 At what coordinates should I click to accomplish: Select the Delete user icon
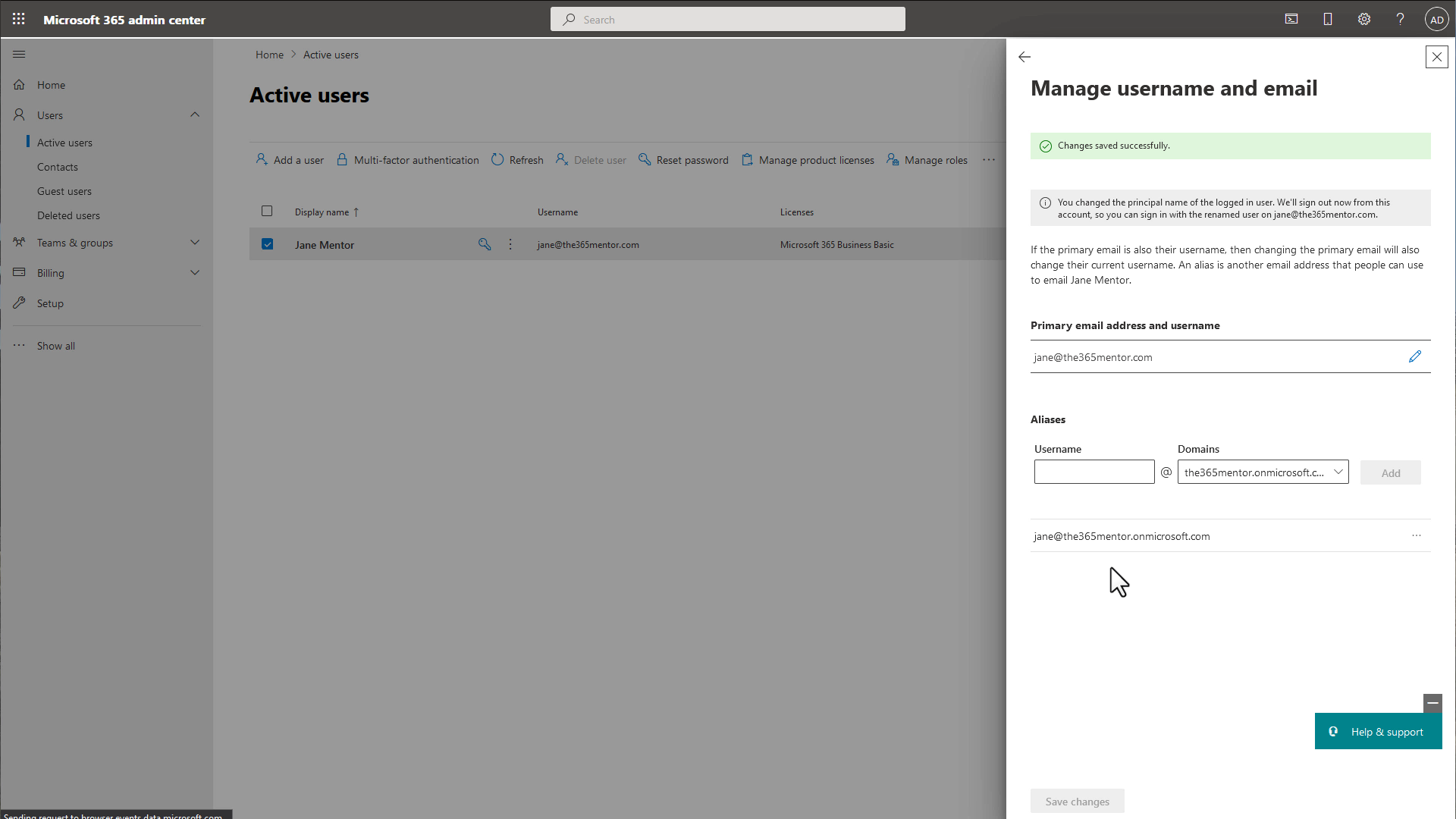[561, 160]
